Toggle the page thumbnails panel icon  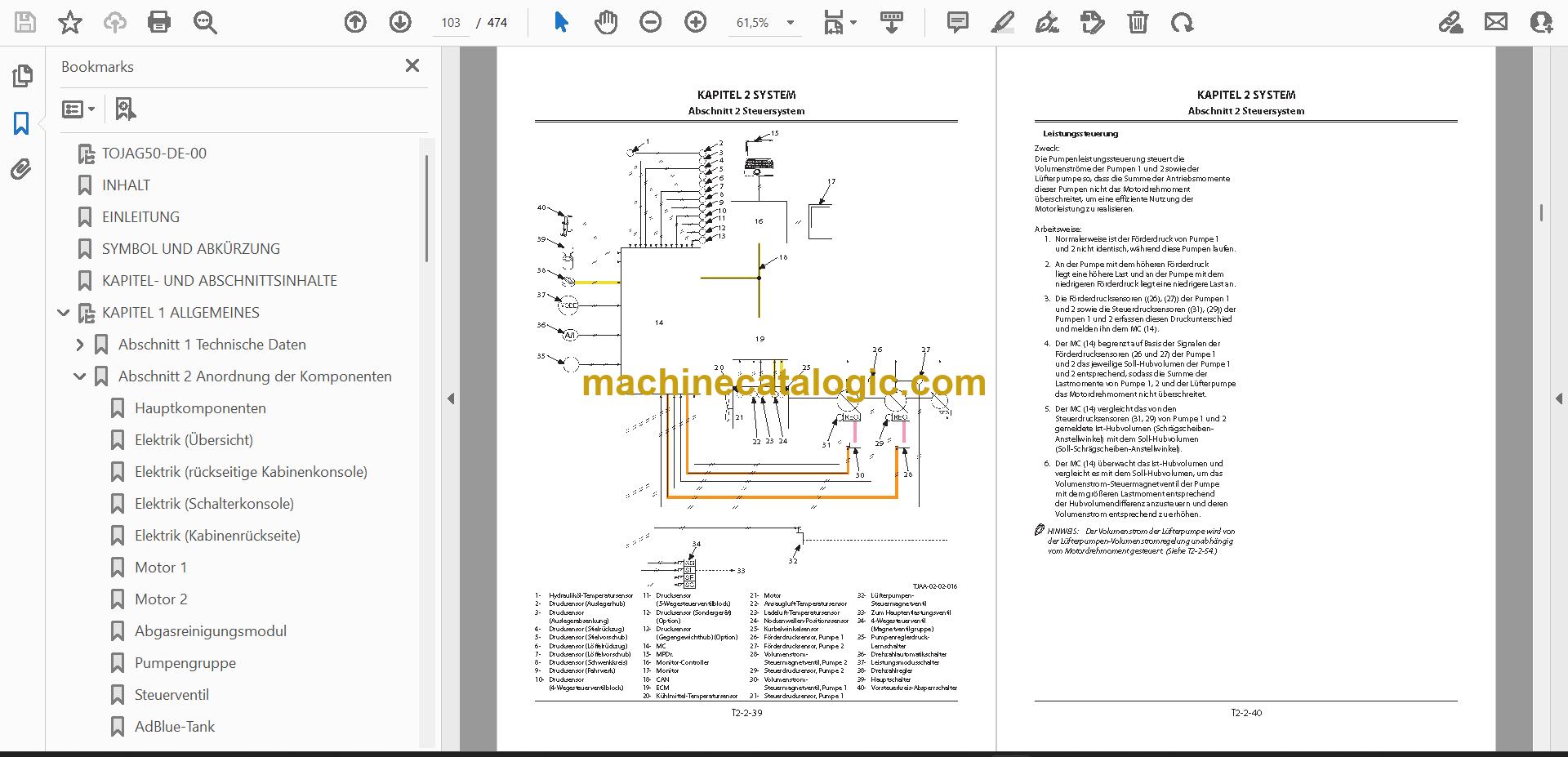coord(22,76)
